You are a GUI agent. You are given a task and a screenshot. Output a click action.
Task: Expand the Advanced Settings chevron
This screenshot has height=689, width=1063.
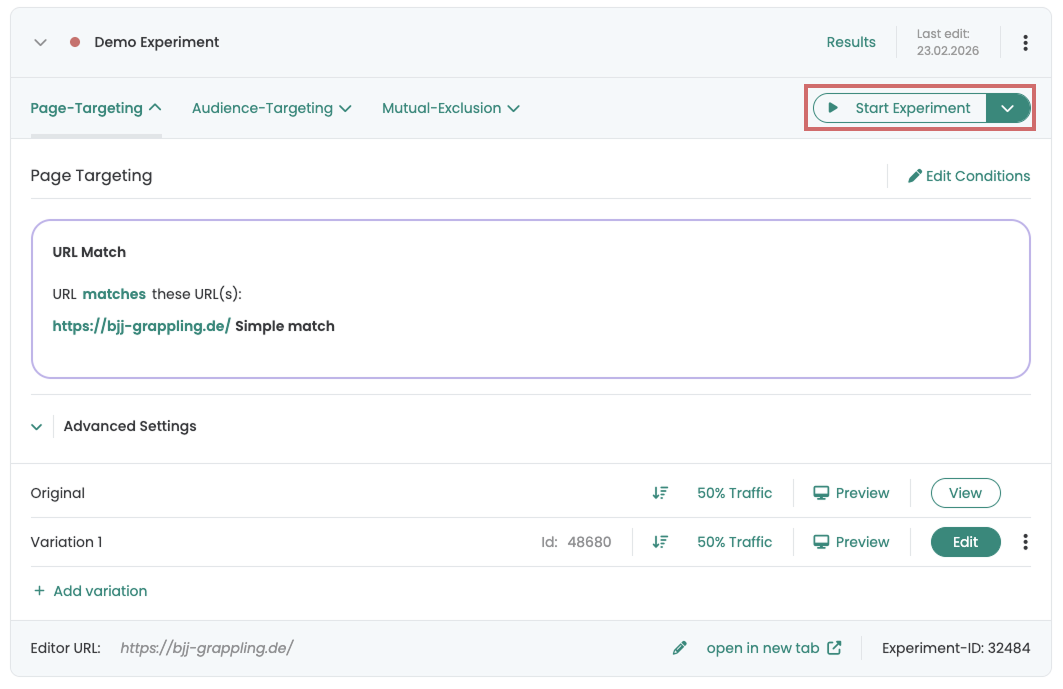37,427
